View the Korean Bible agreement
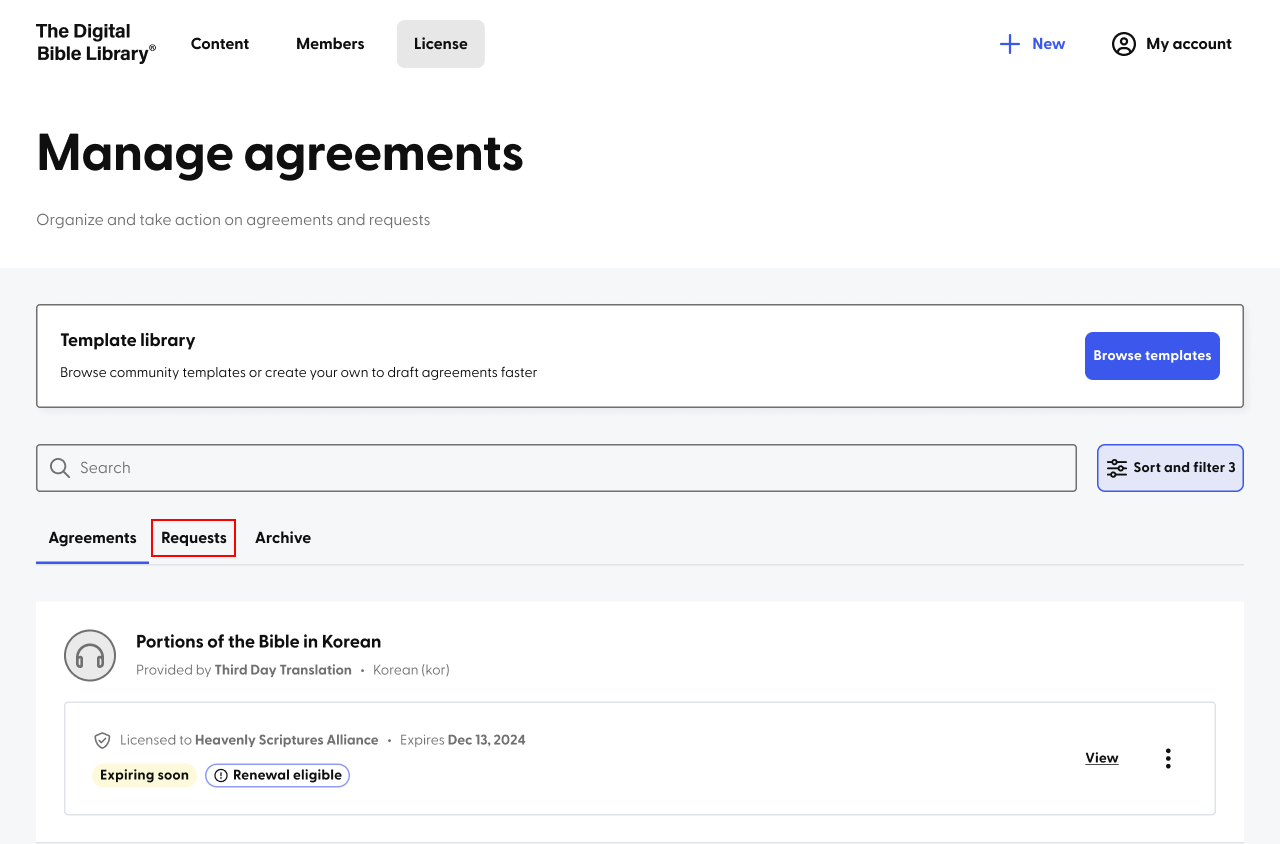Image resolution: width=1280 pixels, height=844 pixels. pos(1102,758)
